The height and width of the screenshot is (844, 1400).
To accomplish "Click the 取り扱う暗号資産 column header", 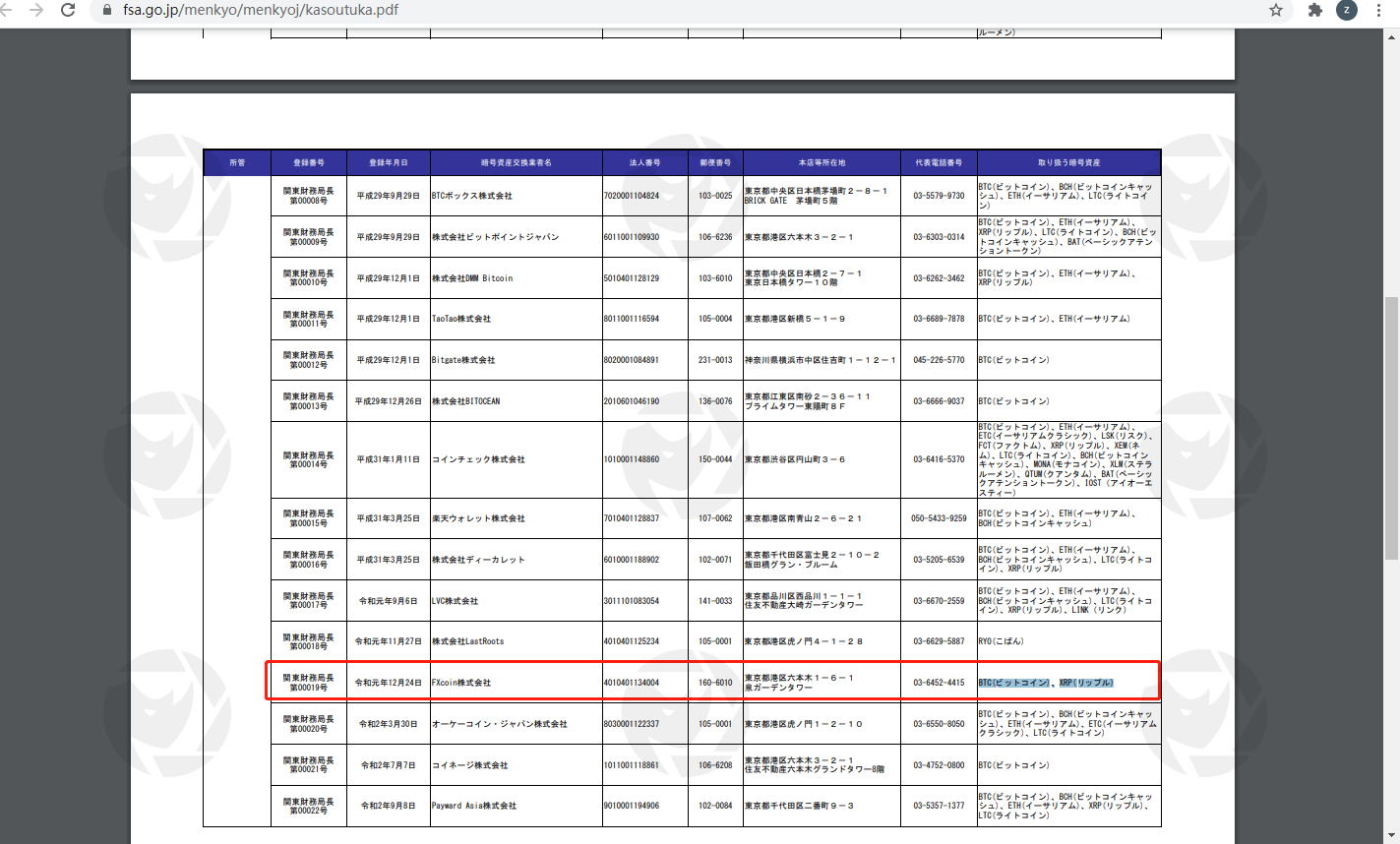I will coord(1068,162).
